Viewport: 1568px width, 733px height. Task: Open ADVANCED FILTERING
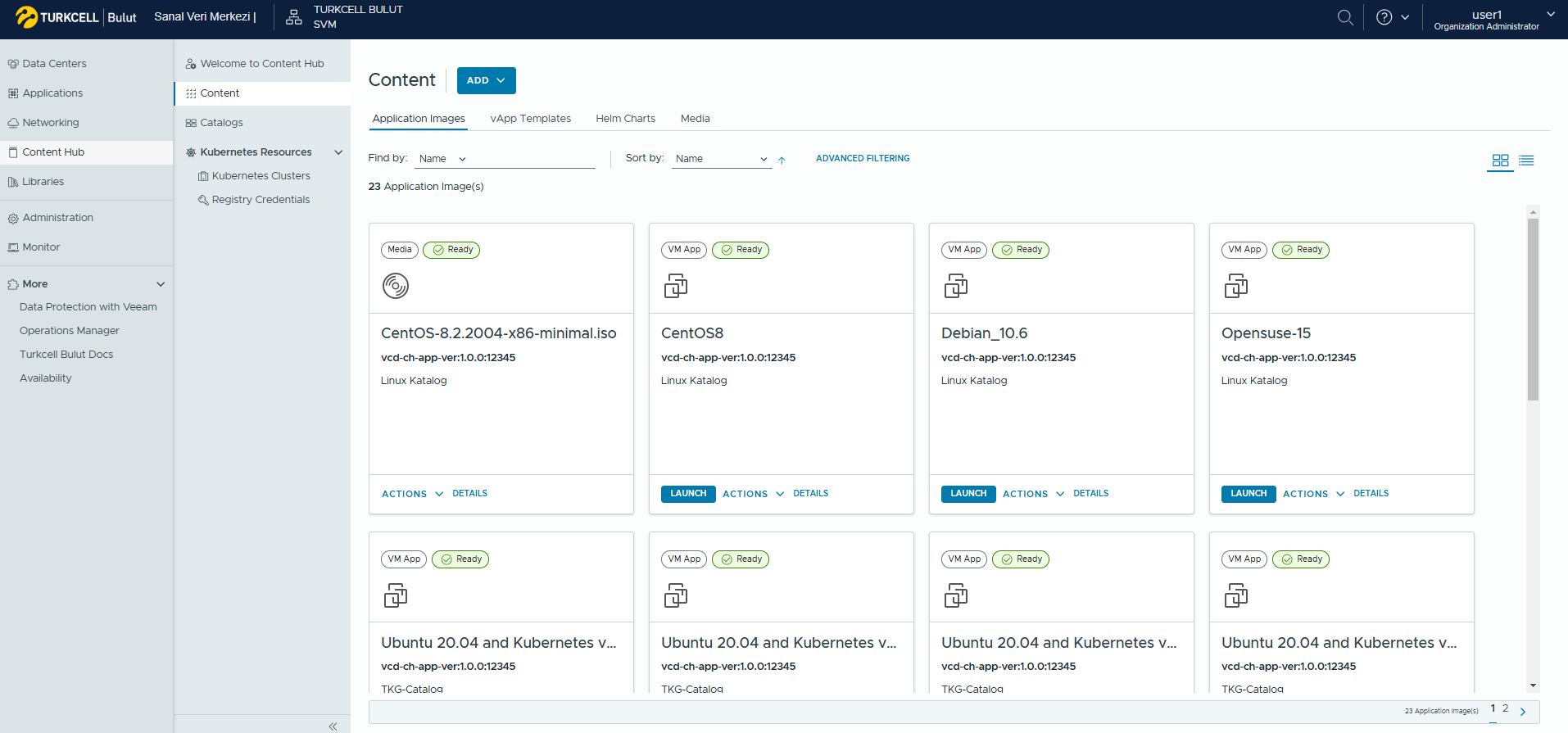[x=863, y=159]
